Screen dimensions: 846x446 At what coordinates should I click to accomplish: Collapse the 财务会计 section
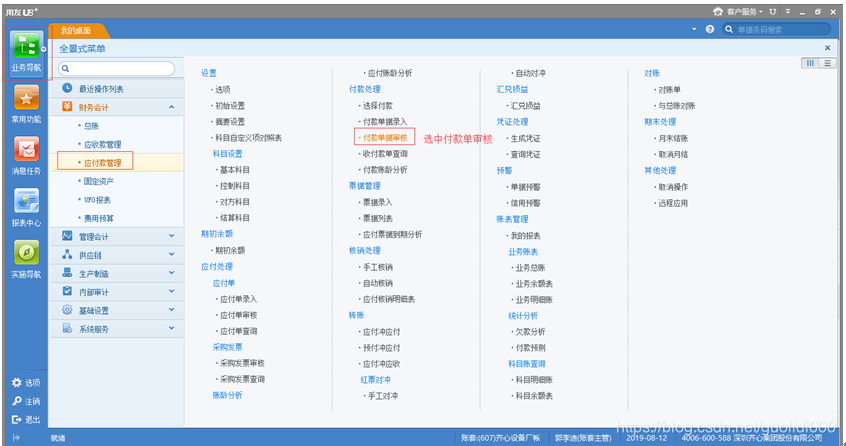click(172, 107)
